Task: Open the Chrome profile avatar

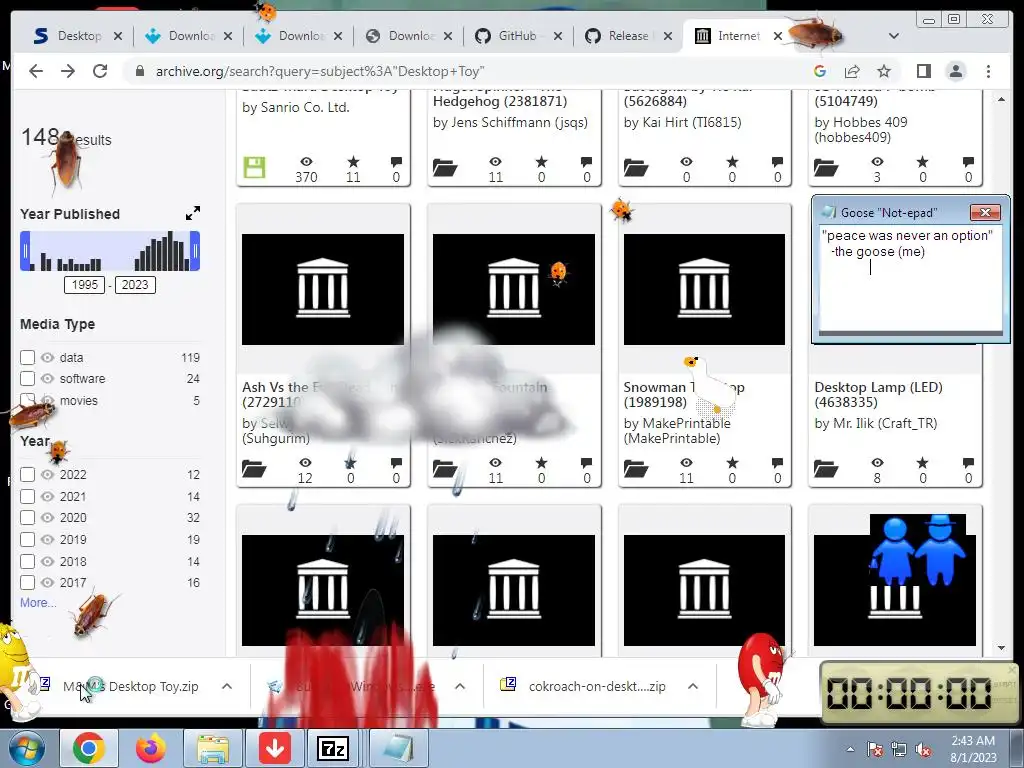Action: point(955,71)
